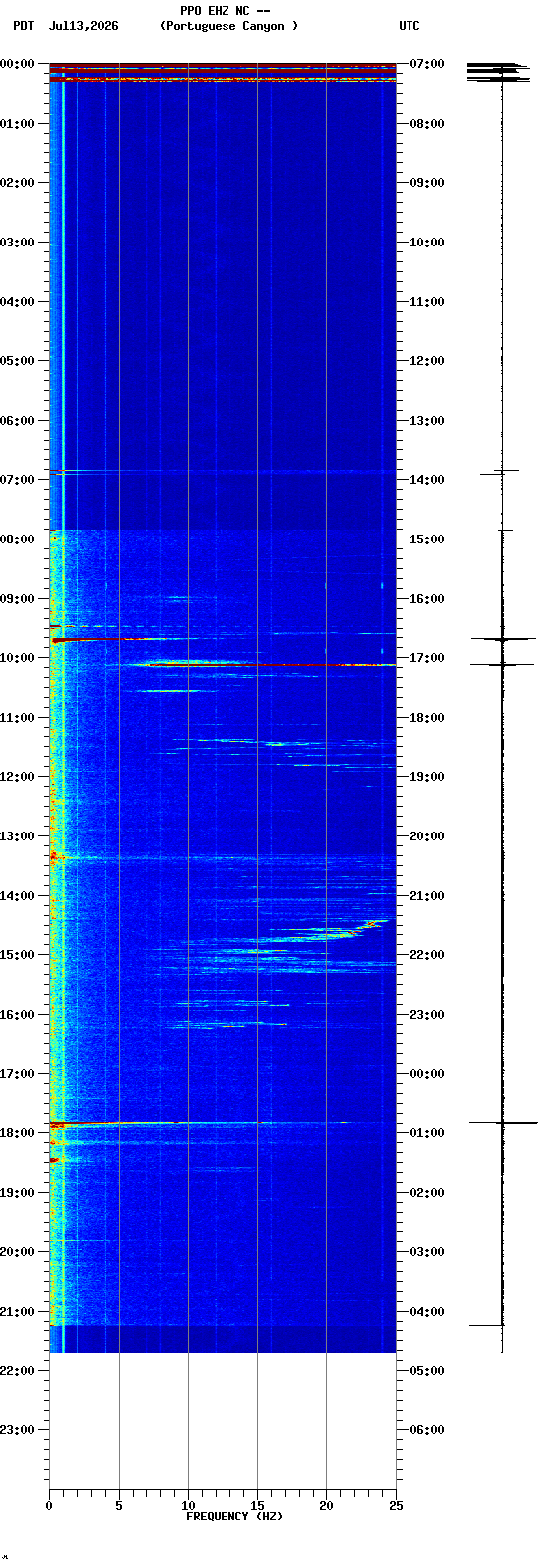Viewport: 546px width, 1568px height.
Task: Click the UTC time label '01:00'
Action: click(427, 1133)
